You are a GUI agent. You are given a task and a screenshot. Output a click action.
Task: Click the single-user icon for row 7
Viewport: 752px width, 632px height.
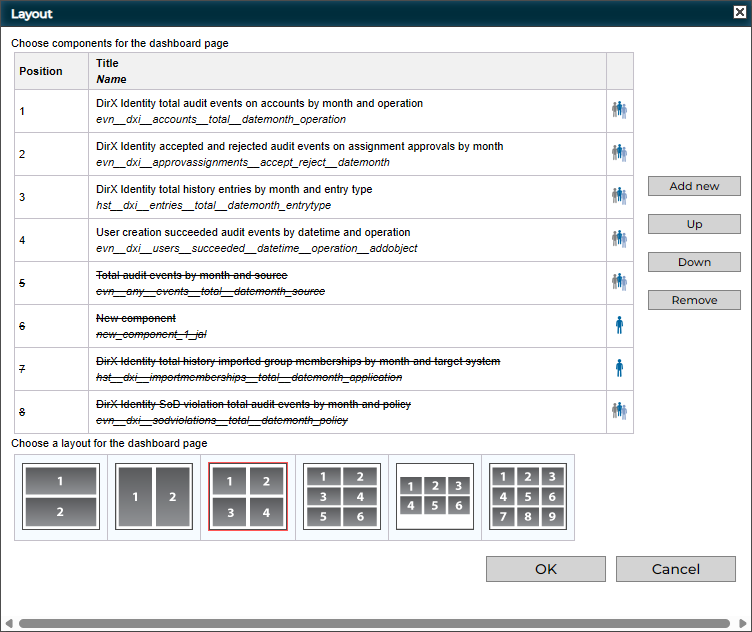point(619,368)
